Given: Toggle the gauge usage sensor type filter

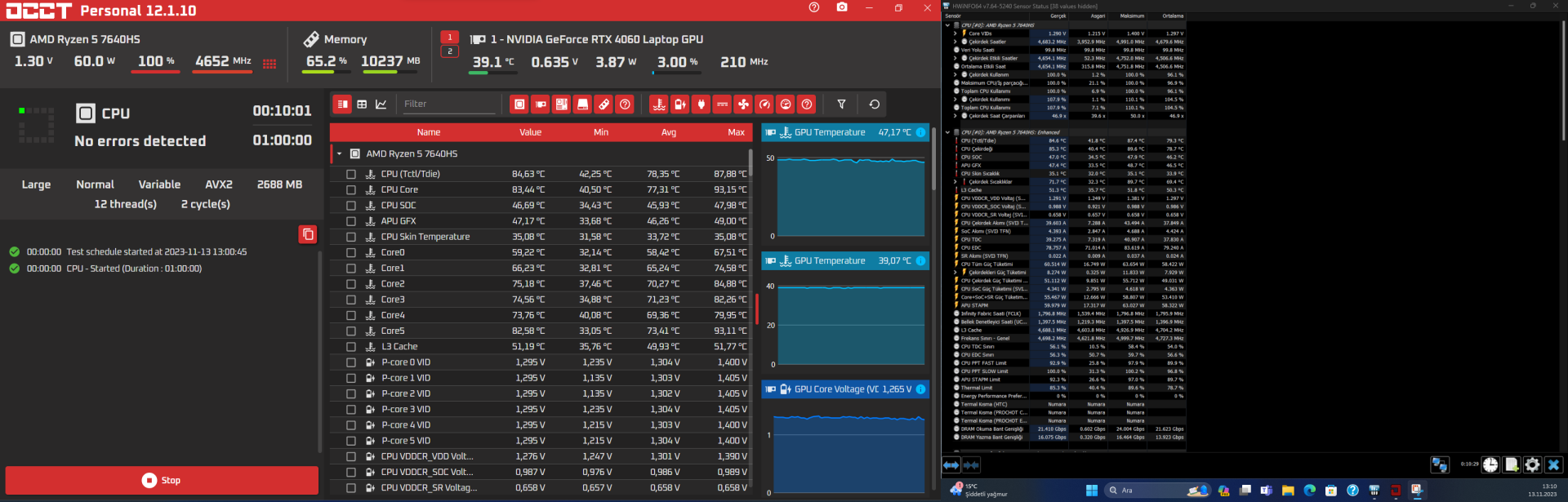Looking at the screenshot, I should pos(764,104).
